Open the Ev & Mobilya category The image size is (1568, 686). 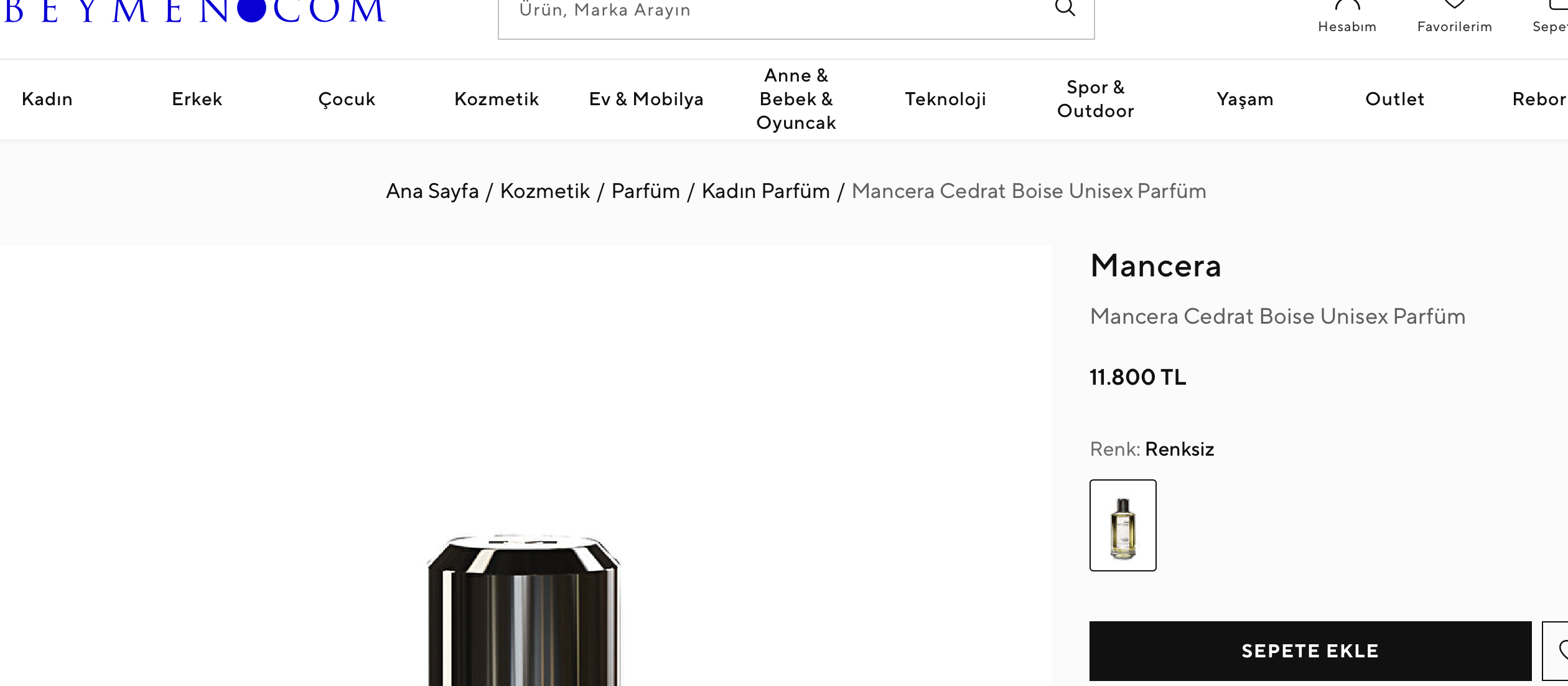coord(646,99)
